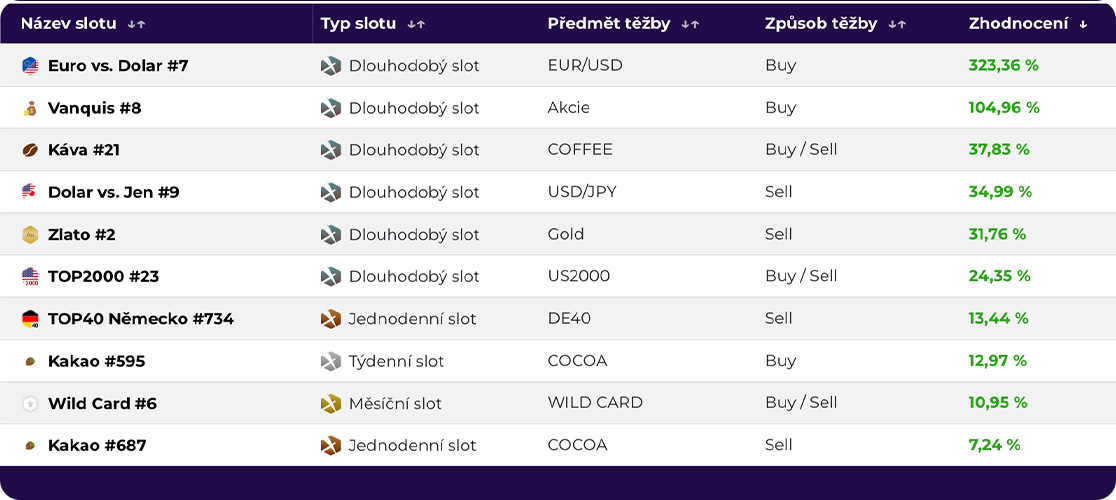Sort by Předmět těžby column arrows
The width and height of the screenshot is (1116, 500).
tap(690, 24)
